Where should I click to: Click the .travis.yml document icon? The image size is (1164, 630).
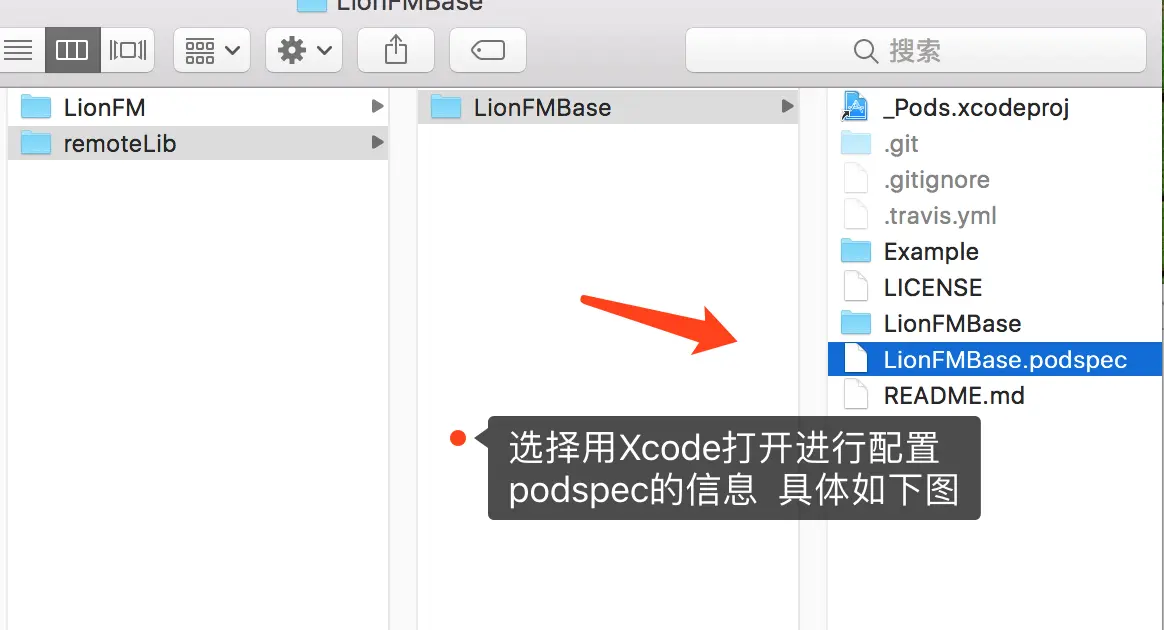coord(856,215)
